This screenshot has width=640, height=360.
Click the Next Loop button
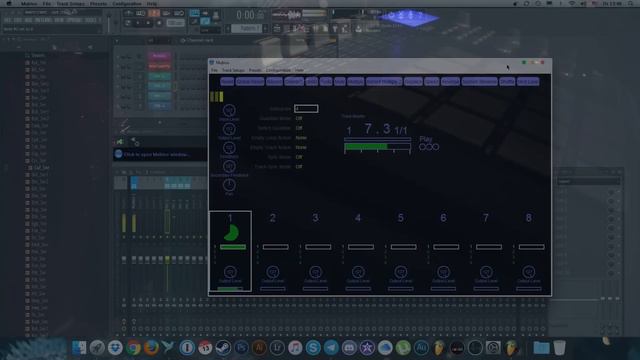coord(528,82)
